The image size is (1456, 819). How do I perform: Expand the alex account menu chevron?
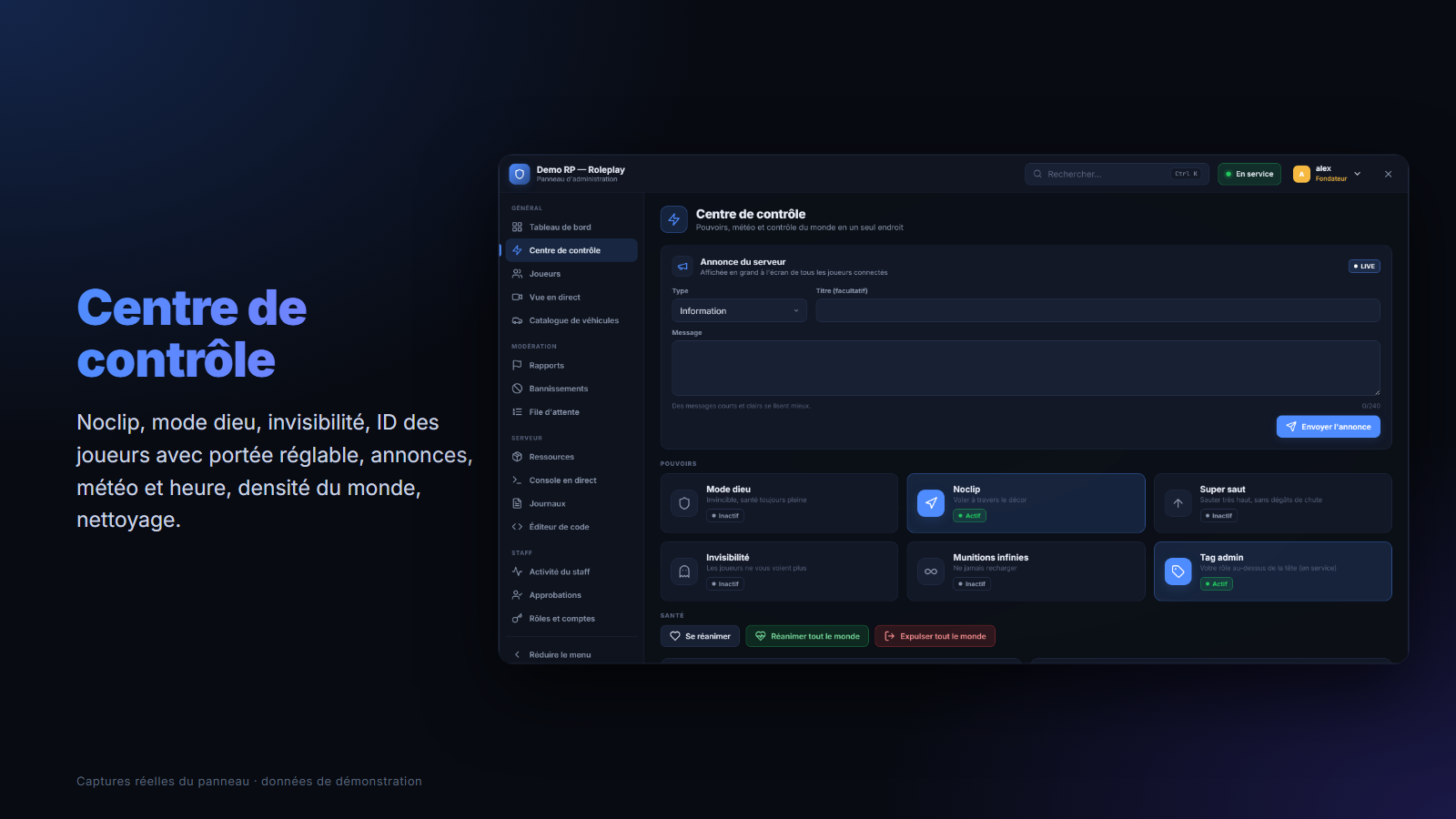[1358, 174]
